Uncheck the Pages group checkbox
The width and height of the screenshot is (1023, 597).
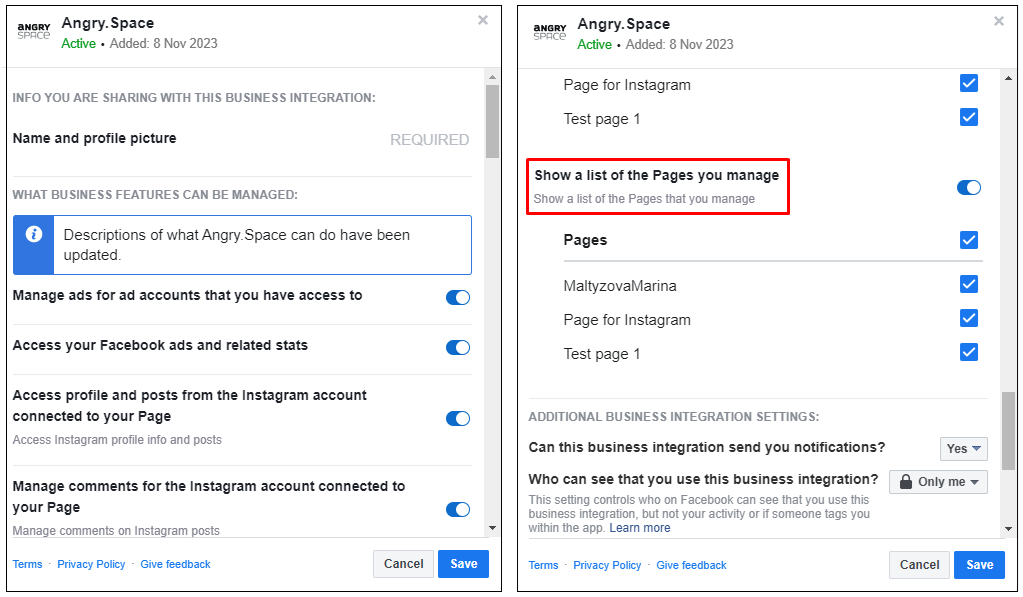969,240
